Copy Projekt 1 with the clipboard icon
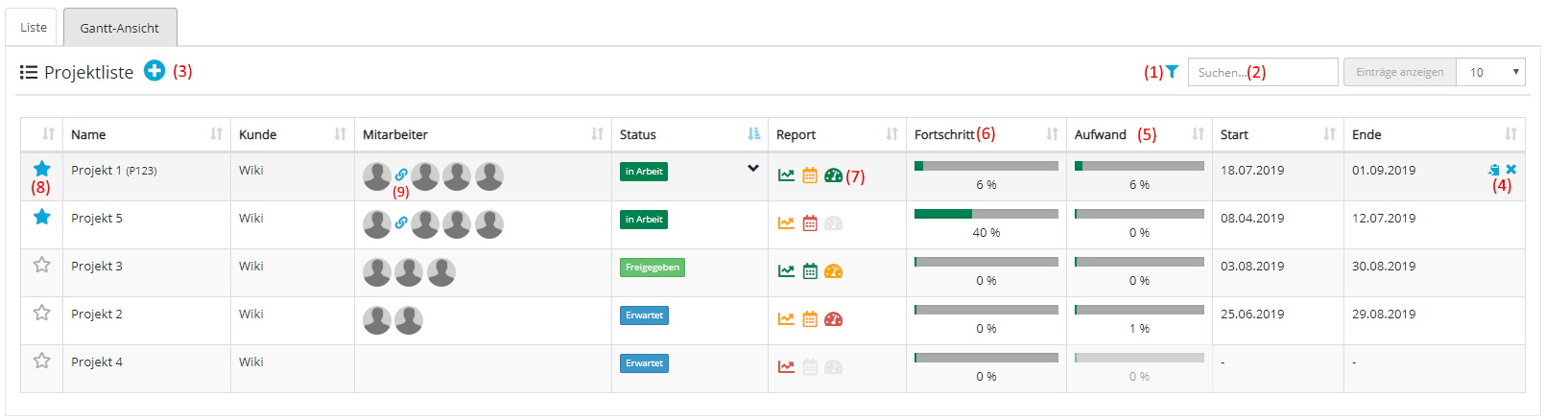Viewport: 1568px width, 420px height. (1494, 170)
